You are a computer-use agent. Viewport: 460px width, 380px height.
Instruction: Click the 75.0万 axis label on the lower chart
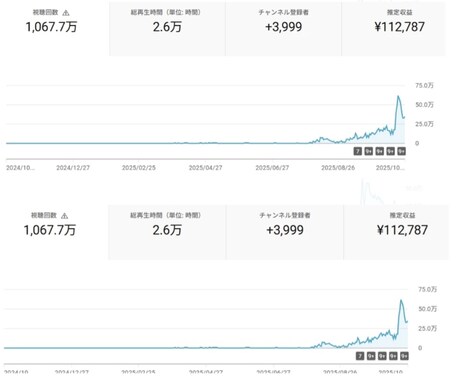(x=427, y=289)
